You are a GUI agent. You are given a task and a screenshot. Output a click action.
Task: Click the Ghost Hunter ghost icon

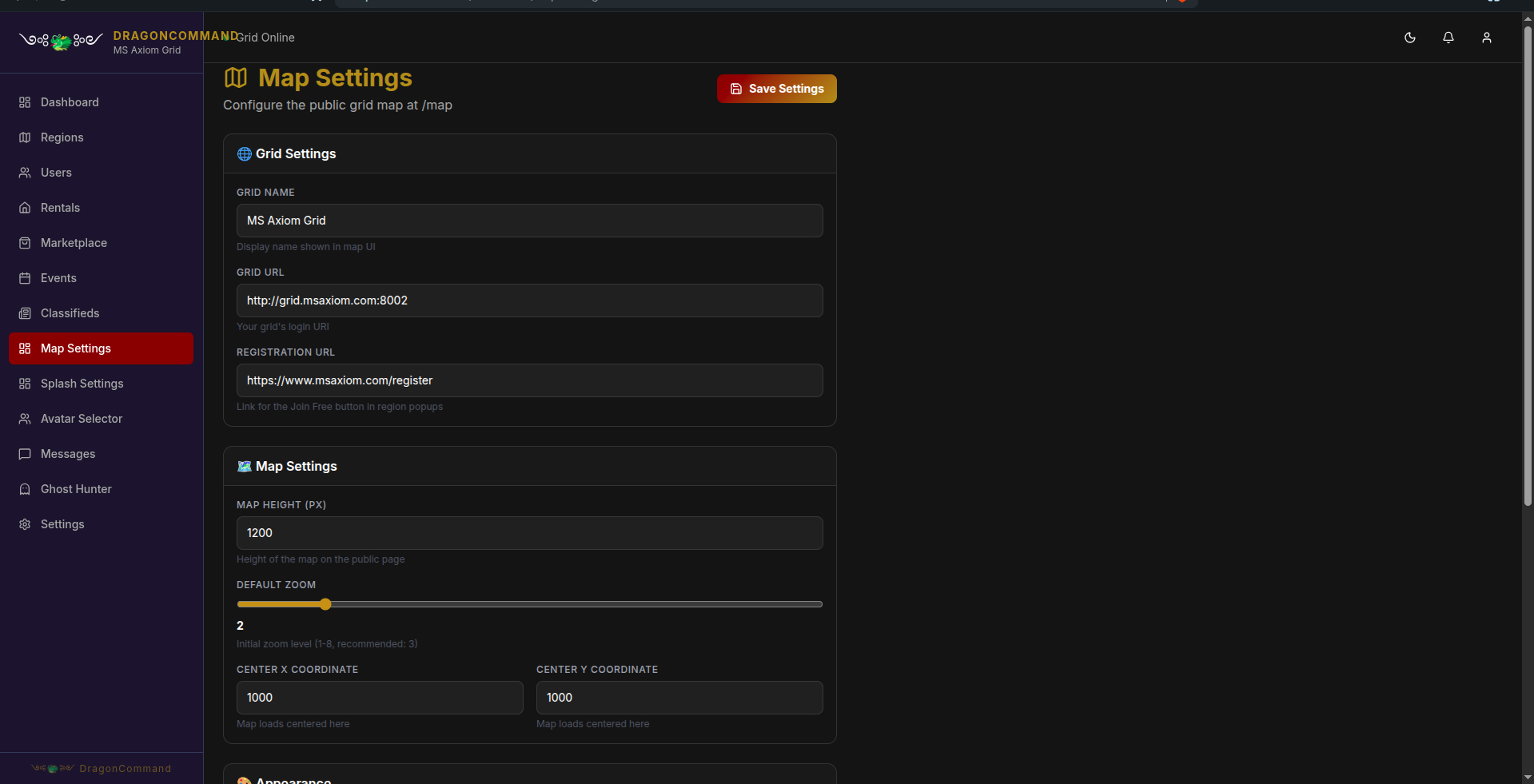click(25, 489)
